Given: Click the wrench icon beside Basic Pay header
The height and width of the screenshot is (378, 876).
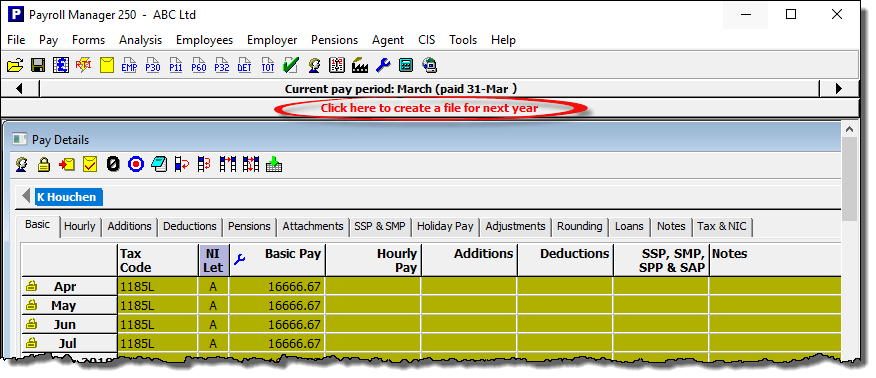Looking at the screenshot, I should tap(239, 259).
